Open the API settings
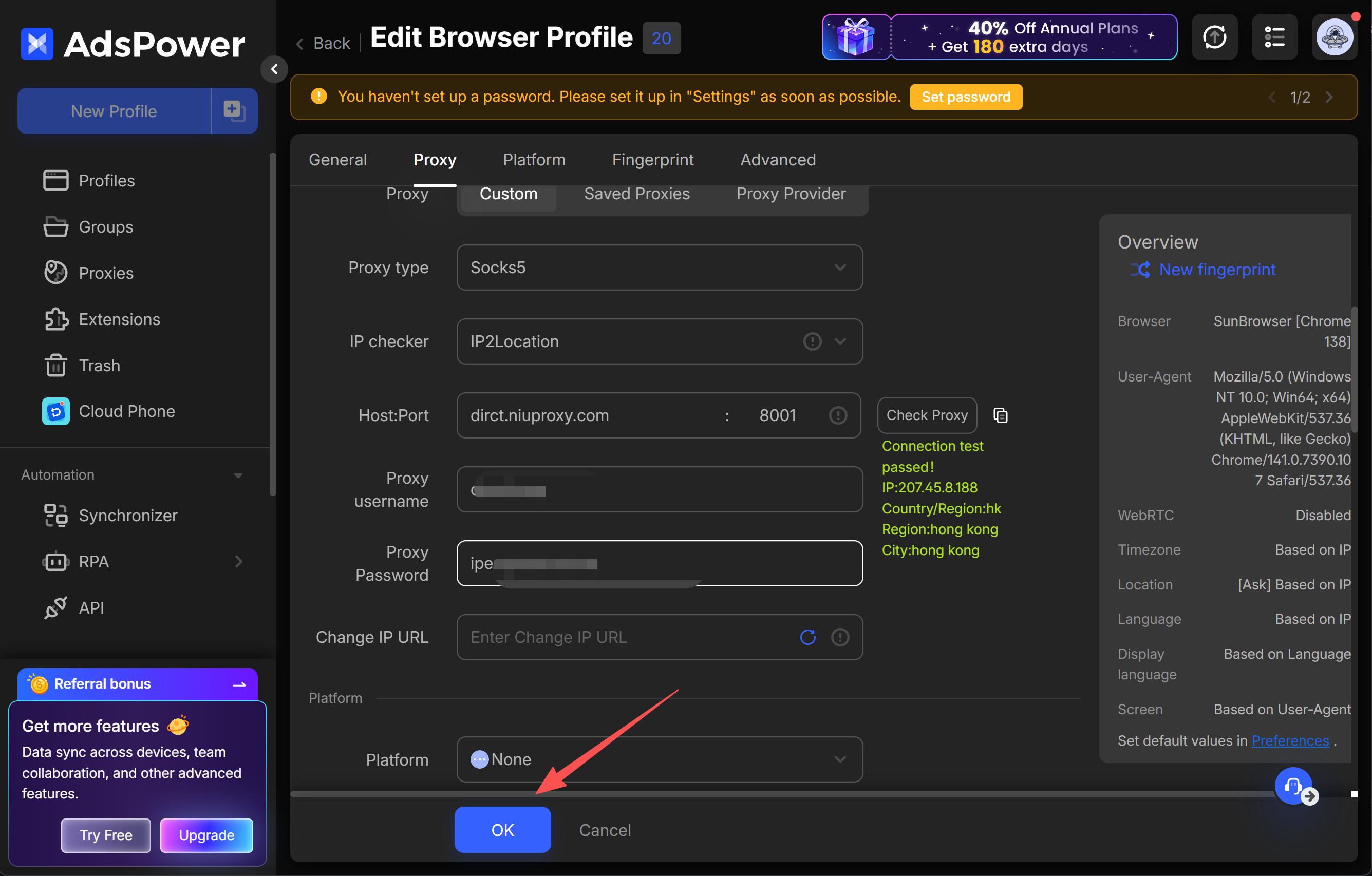 tap(74, 608)
